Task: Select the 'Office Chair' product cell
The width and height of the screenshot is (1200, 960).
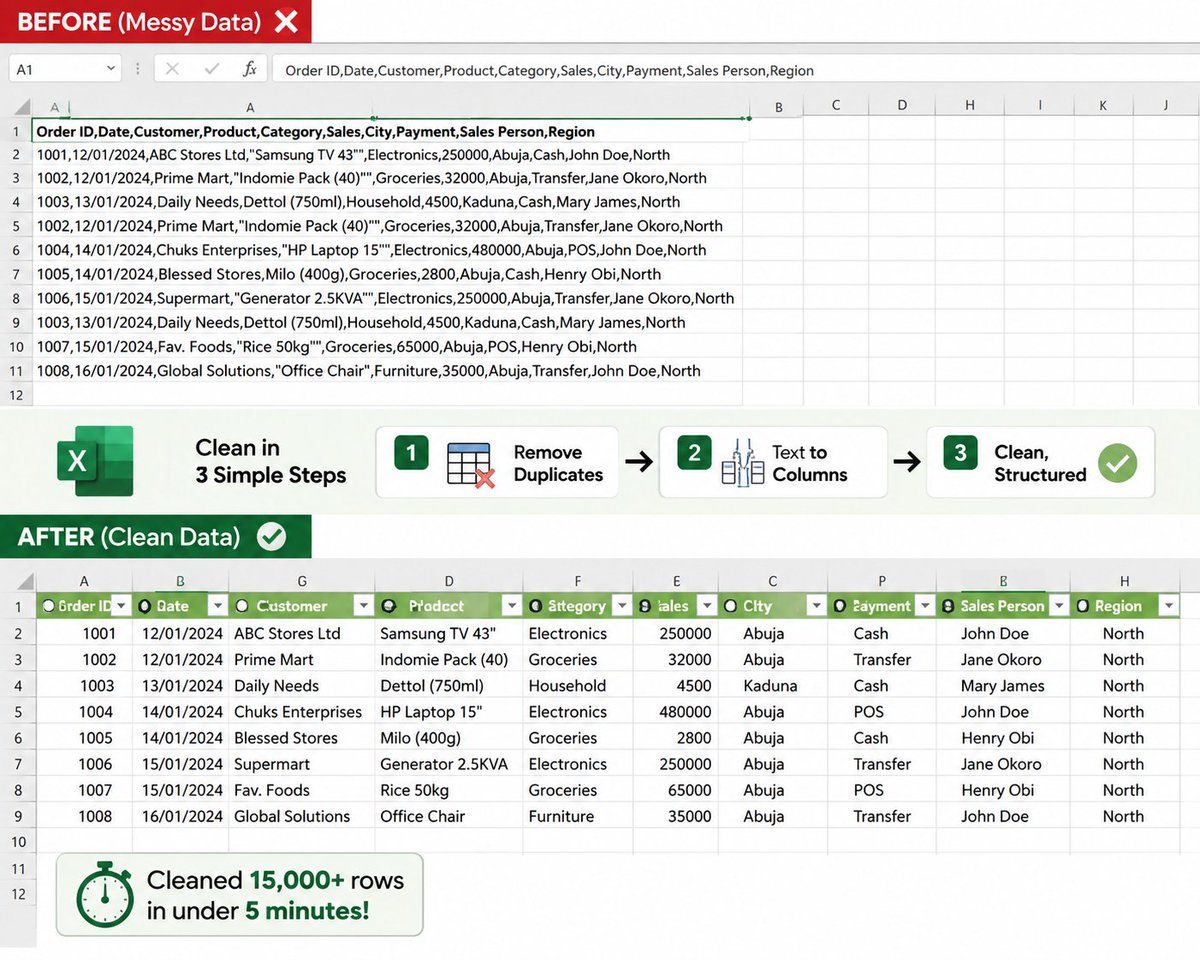Action: point(449,816)
